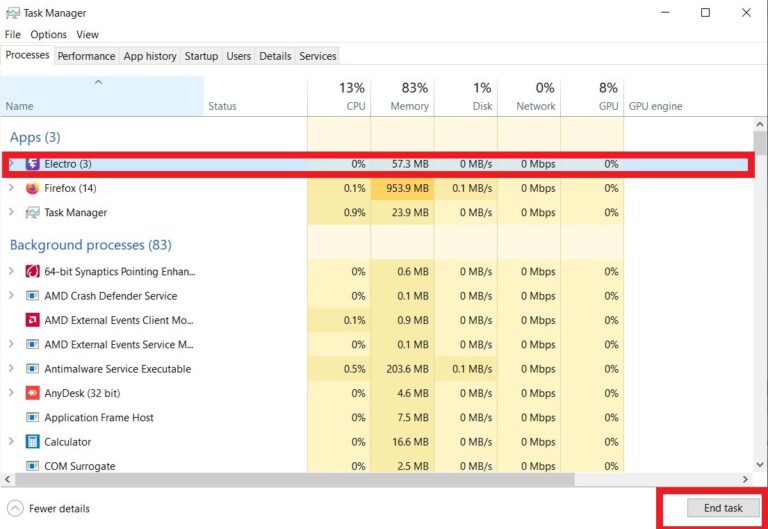Click the Antimalware Service Executable icon
768x529 pixels.
point(32,369)
